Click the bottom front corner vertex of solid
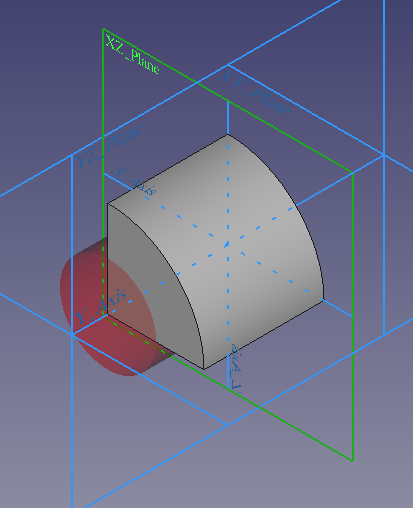The image size is (413, 508). tap(204, 369)
